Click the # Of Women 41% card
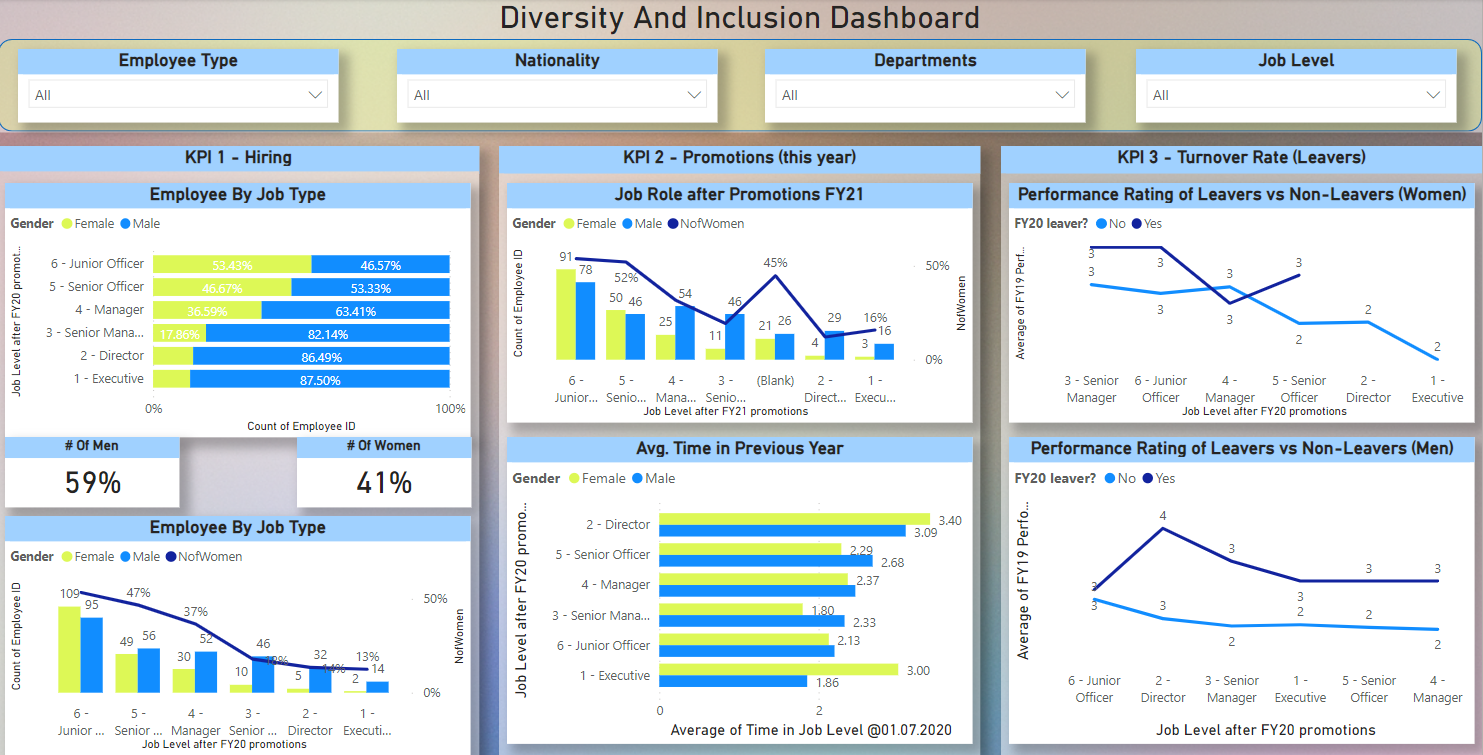Viewport: 1483px width, 755px height. [384, 479]
